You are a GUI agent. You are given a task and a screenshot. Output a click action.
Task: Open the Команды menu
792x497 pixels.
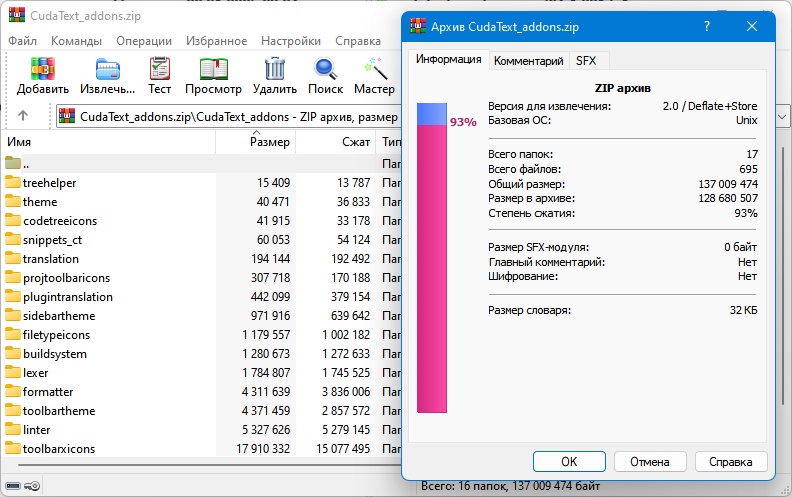(x=76, y=41)
